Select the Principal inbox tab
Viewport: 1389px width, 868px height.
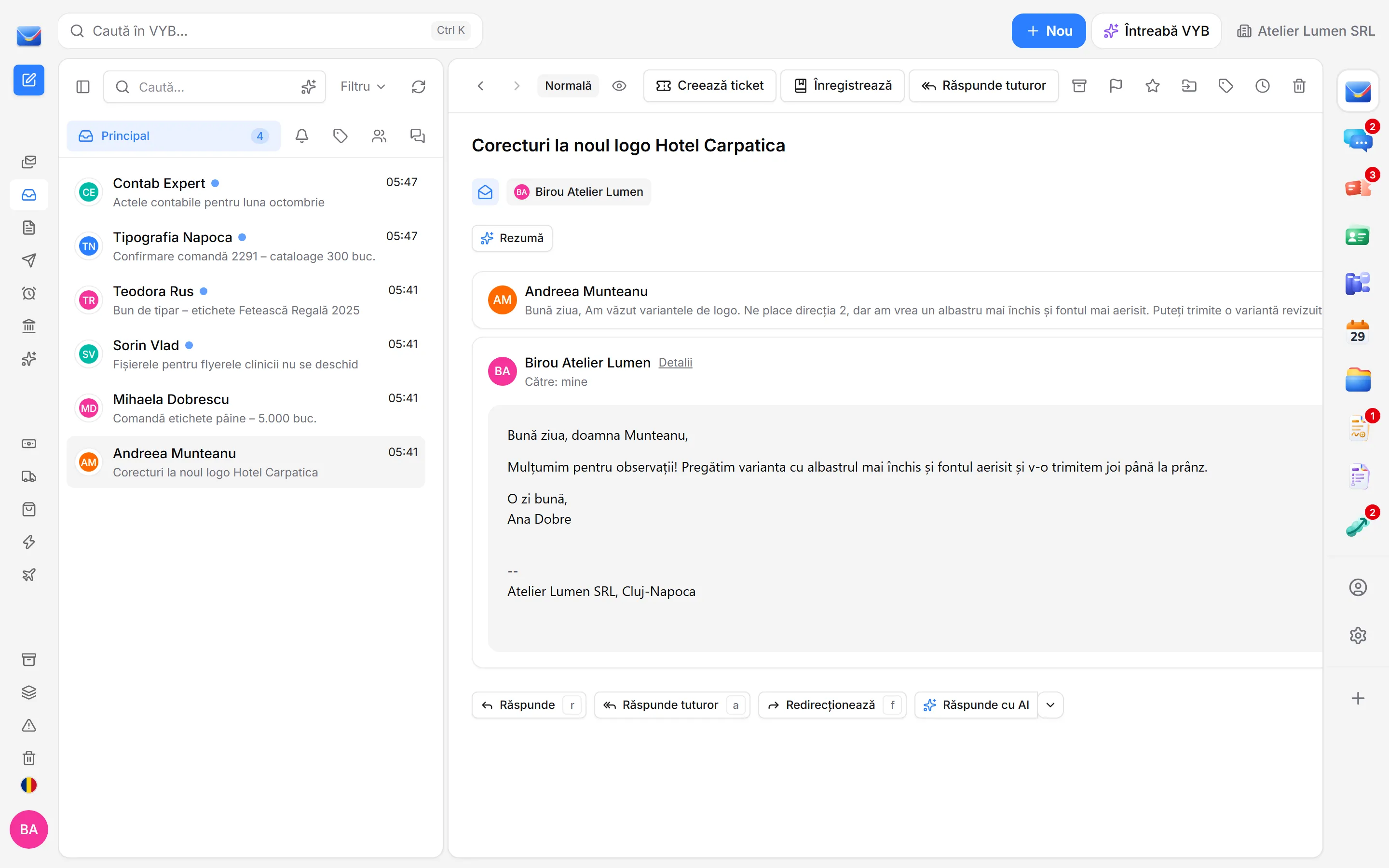coord(173,136)
